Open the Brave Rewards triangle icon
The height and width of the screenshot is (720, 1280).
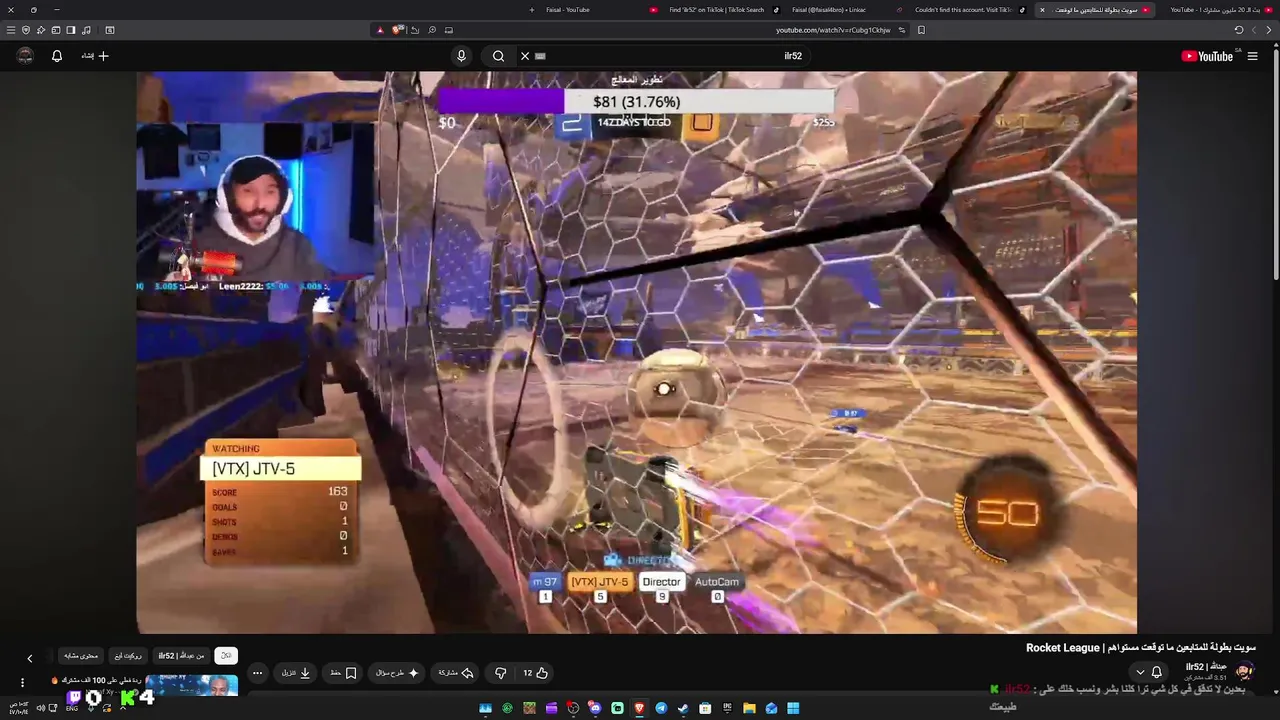click(380, 30)
